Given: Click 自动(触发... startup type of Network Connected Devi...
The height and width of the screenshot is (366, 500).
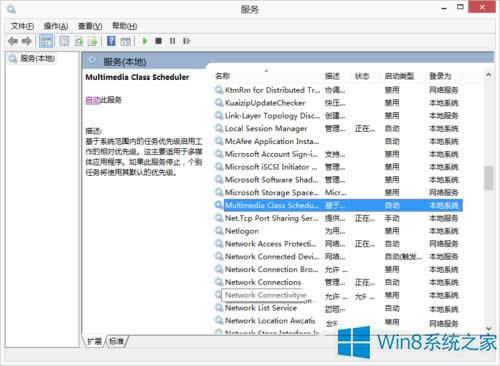Looking at the screenshot, I should coord(403,257).
